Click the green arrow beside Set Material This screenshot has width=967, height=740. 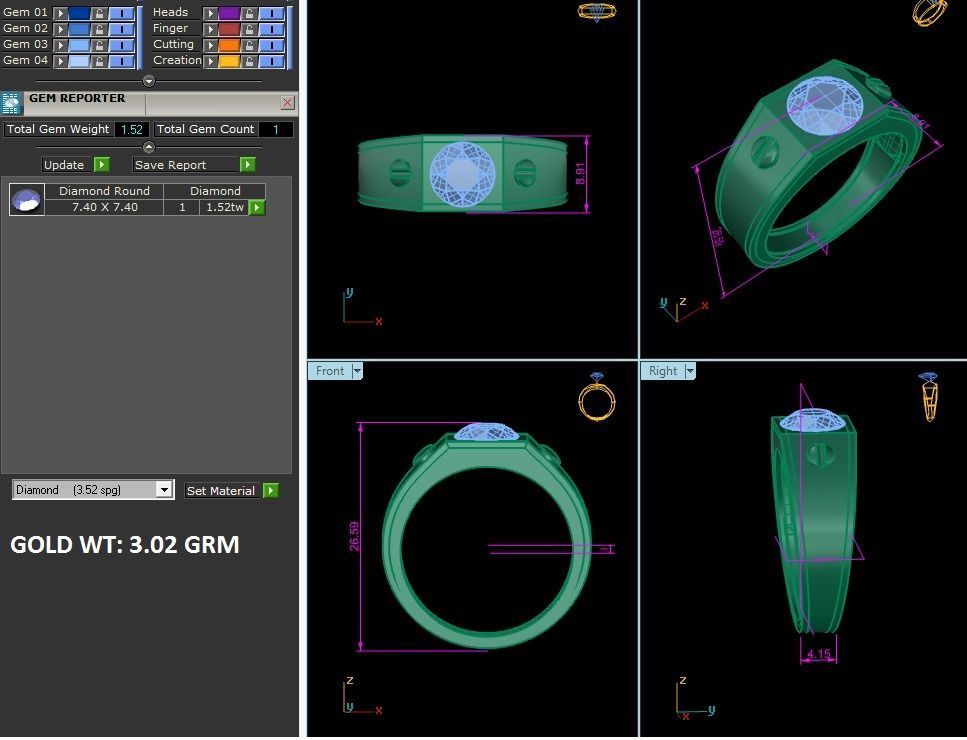click(271, 490)
